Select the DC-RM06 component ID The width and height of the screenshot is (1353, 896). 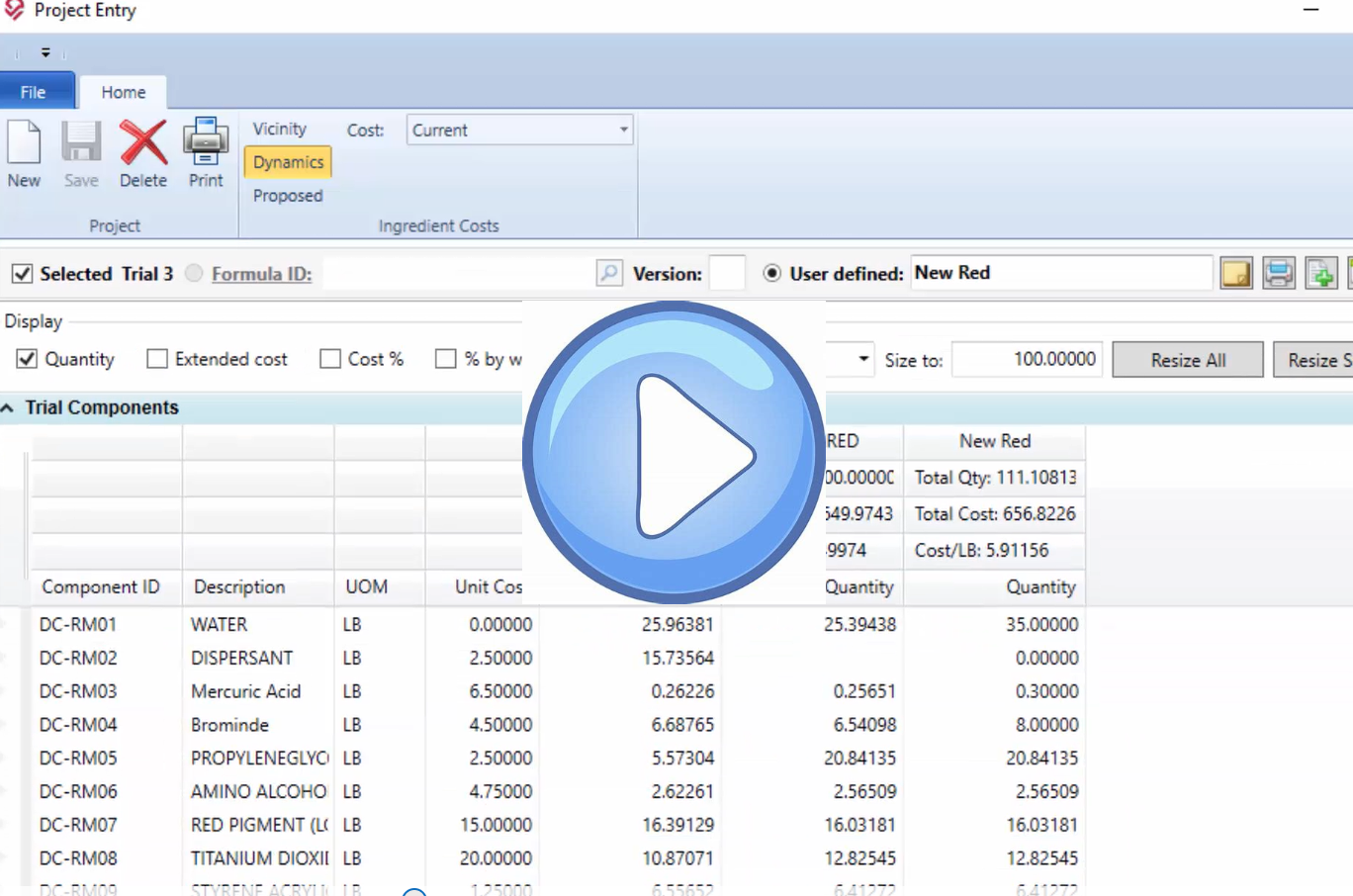point(78,792)
